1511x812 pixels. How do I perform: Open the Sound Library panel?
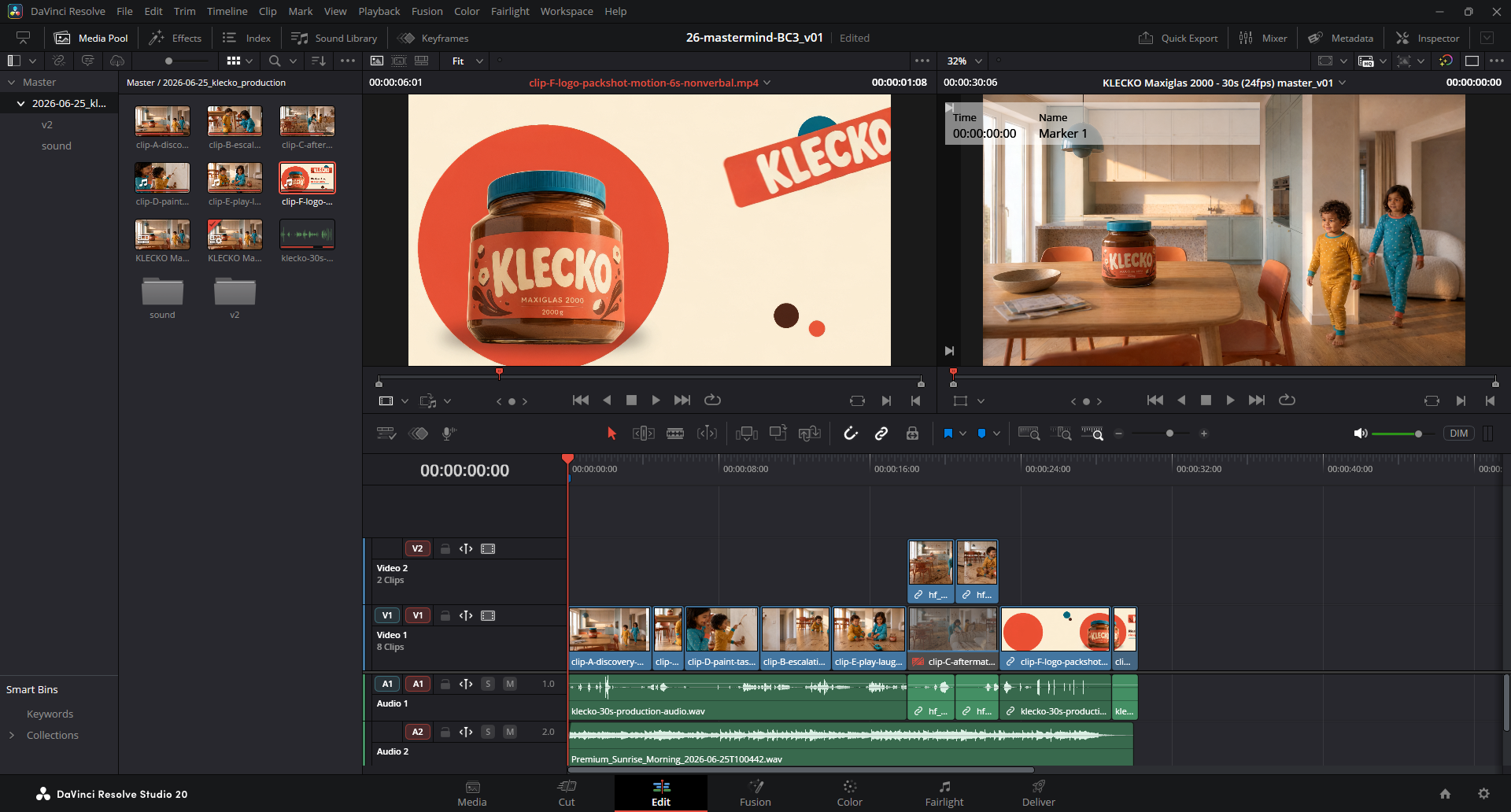[x=334, y=38]
